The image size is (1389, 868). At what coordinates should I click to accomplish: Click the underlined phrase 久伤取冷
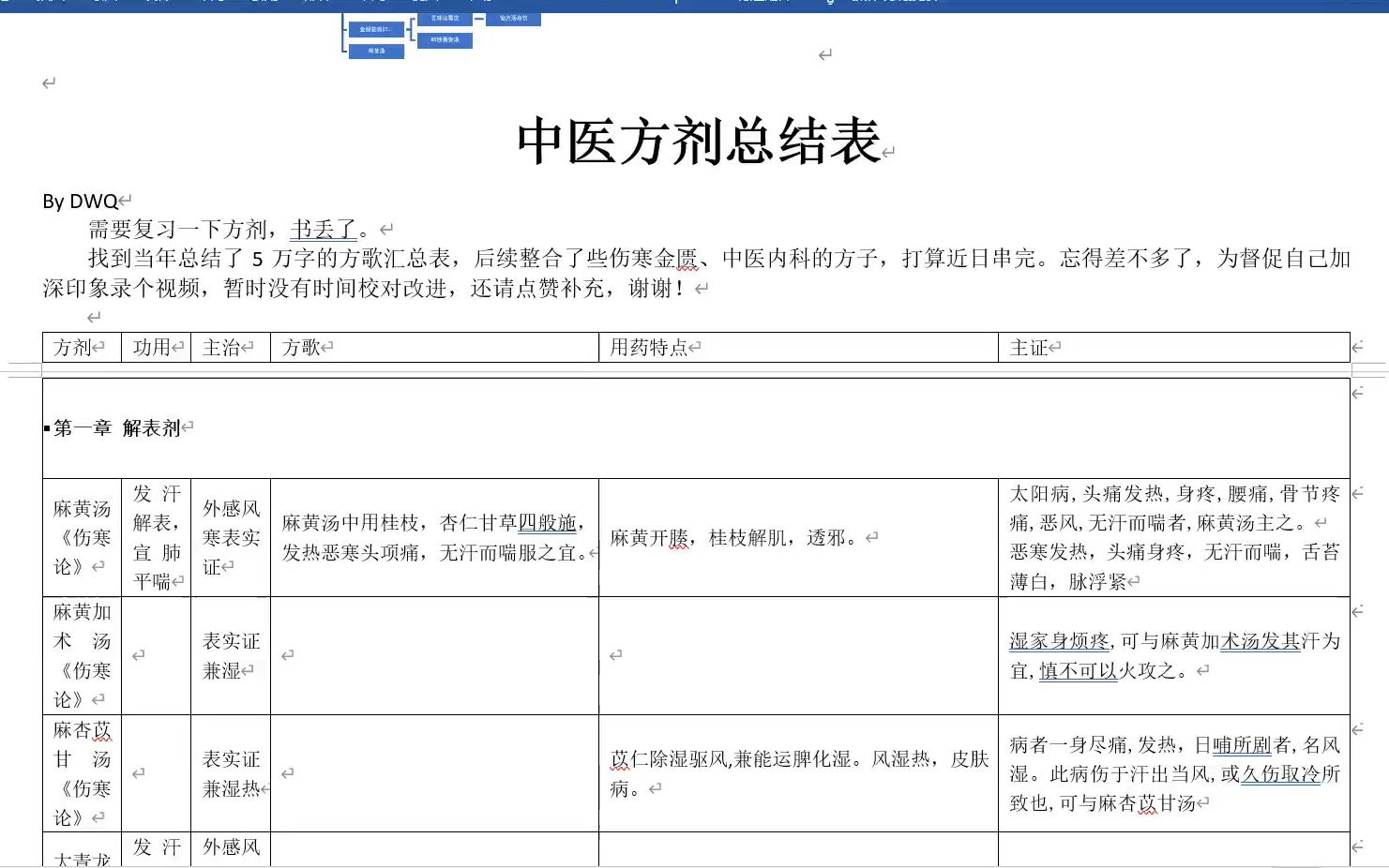coord(1280,774)
